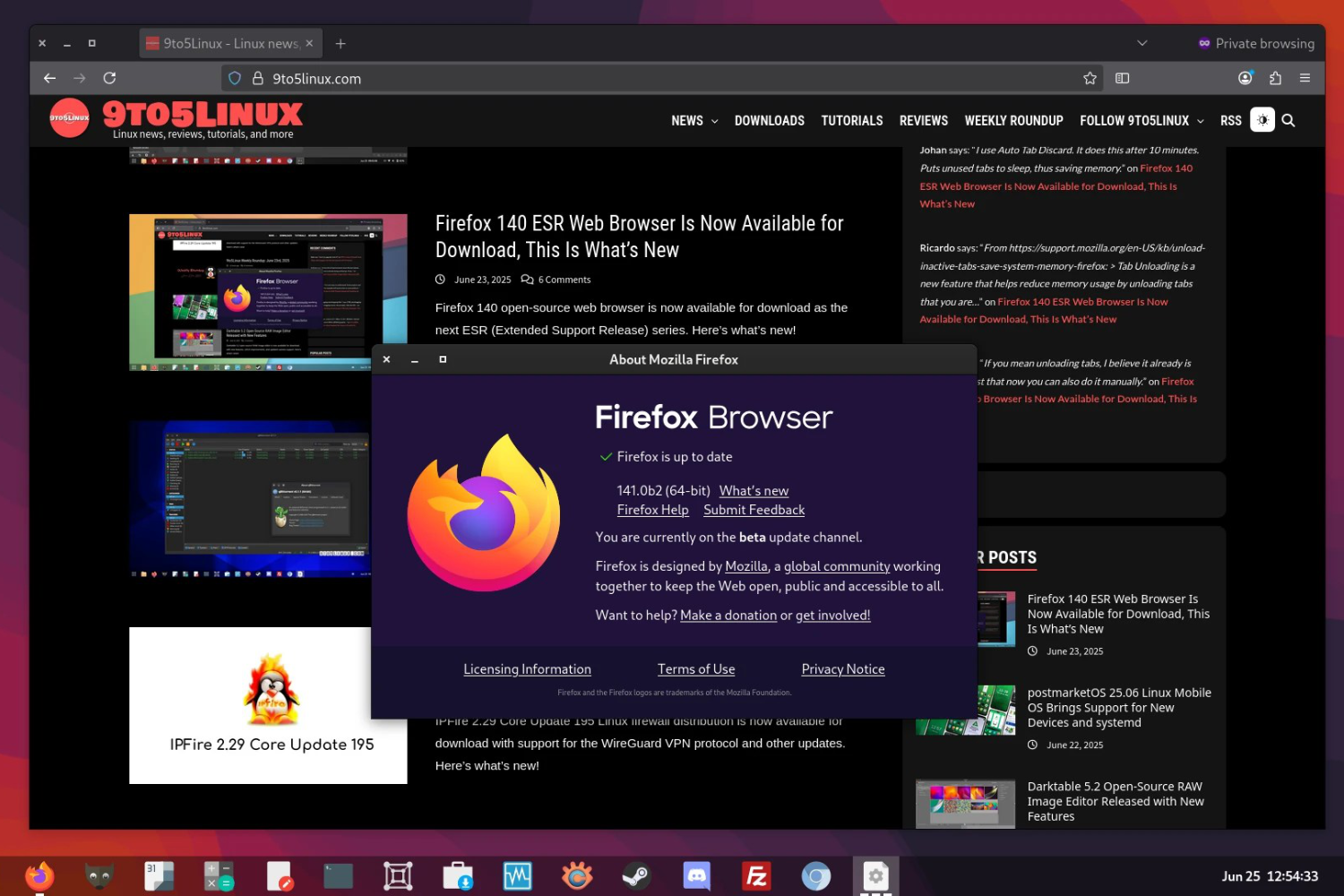The height and width of the screenshot is (896, 1344).
Task: Click the Submit Feedback link
Action: (x=754, y=510)
